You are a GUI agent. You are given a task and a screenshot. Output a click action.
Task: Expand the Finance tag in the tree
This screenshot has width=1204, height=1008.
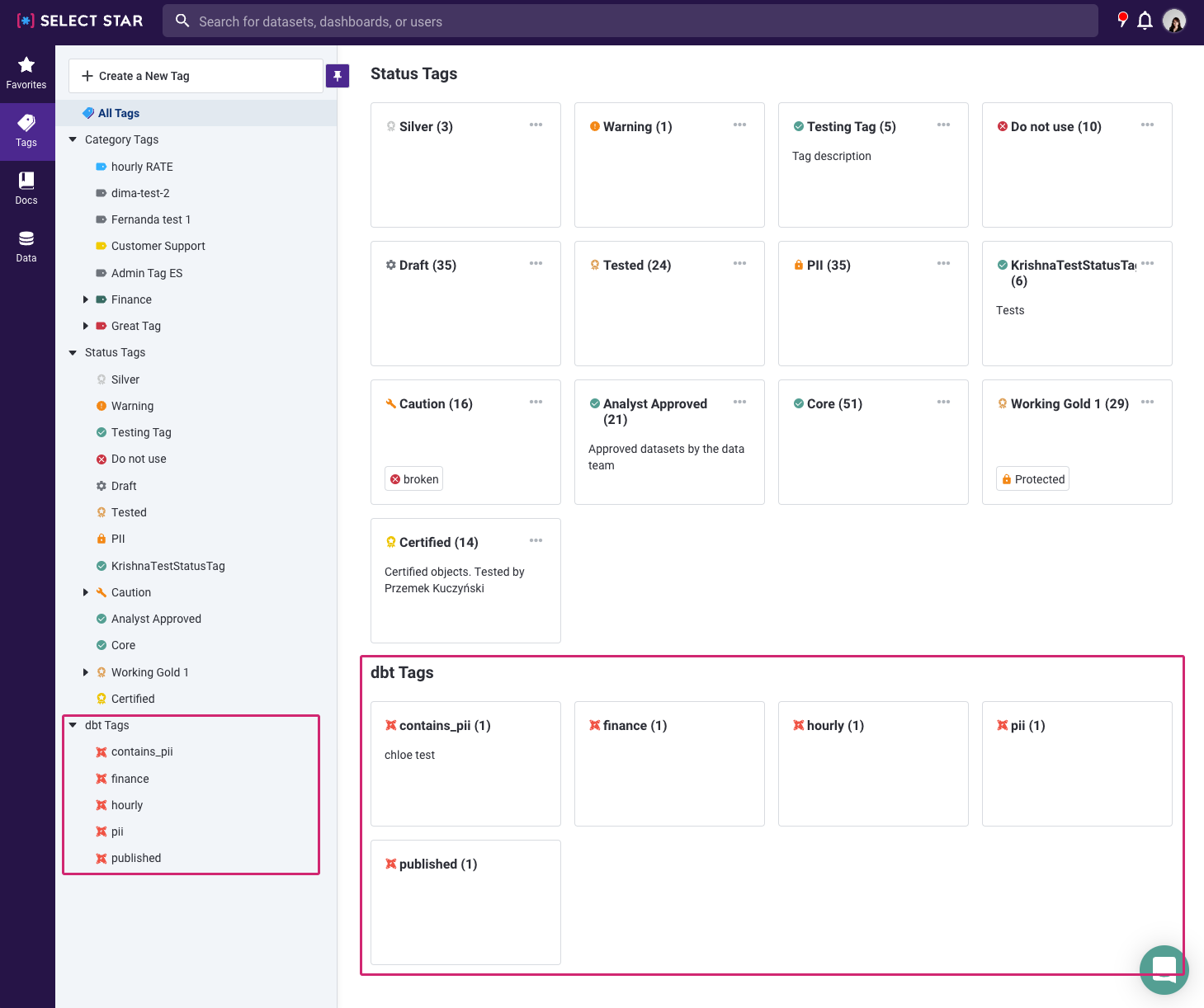coord(86,299)
